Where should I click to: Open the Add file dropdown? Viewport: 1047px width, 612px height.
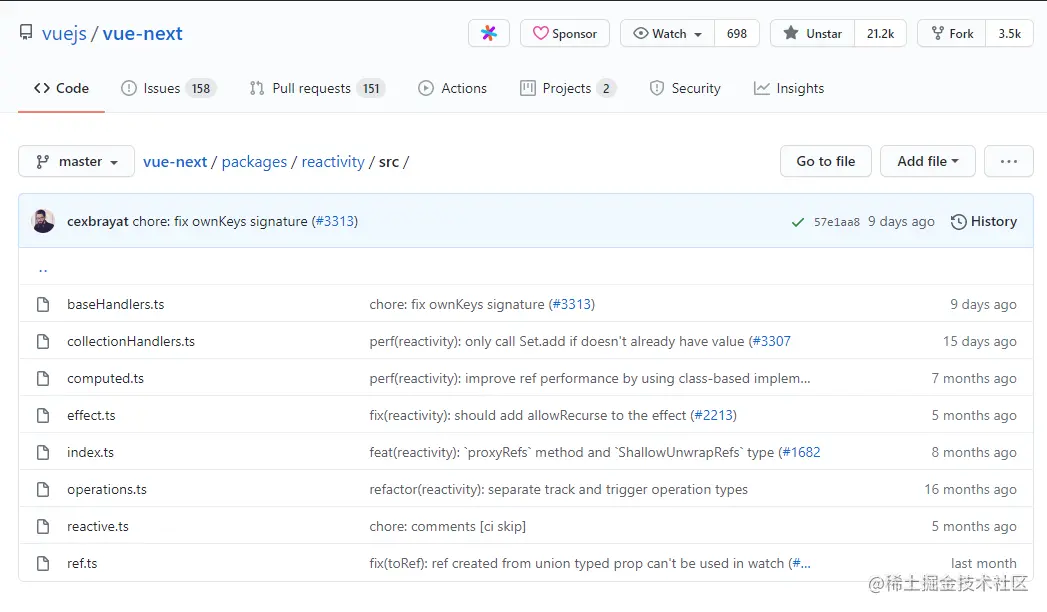point(927,161)
